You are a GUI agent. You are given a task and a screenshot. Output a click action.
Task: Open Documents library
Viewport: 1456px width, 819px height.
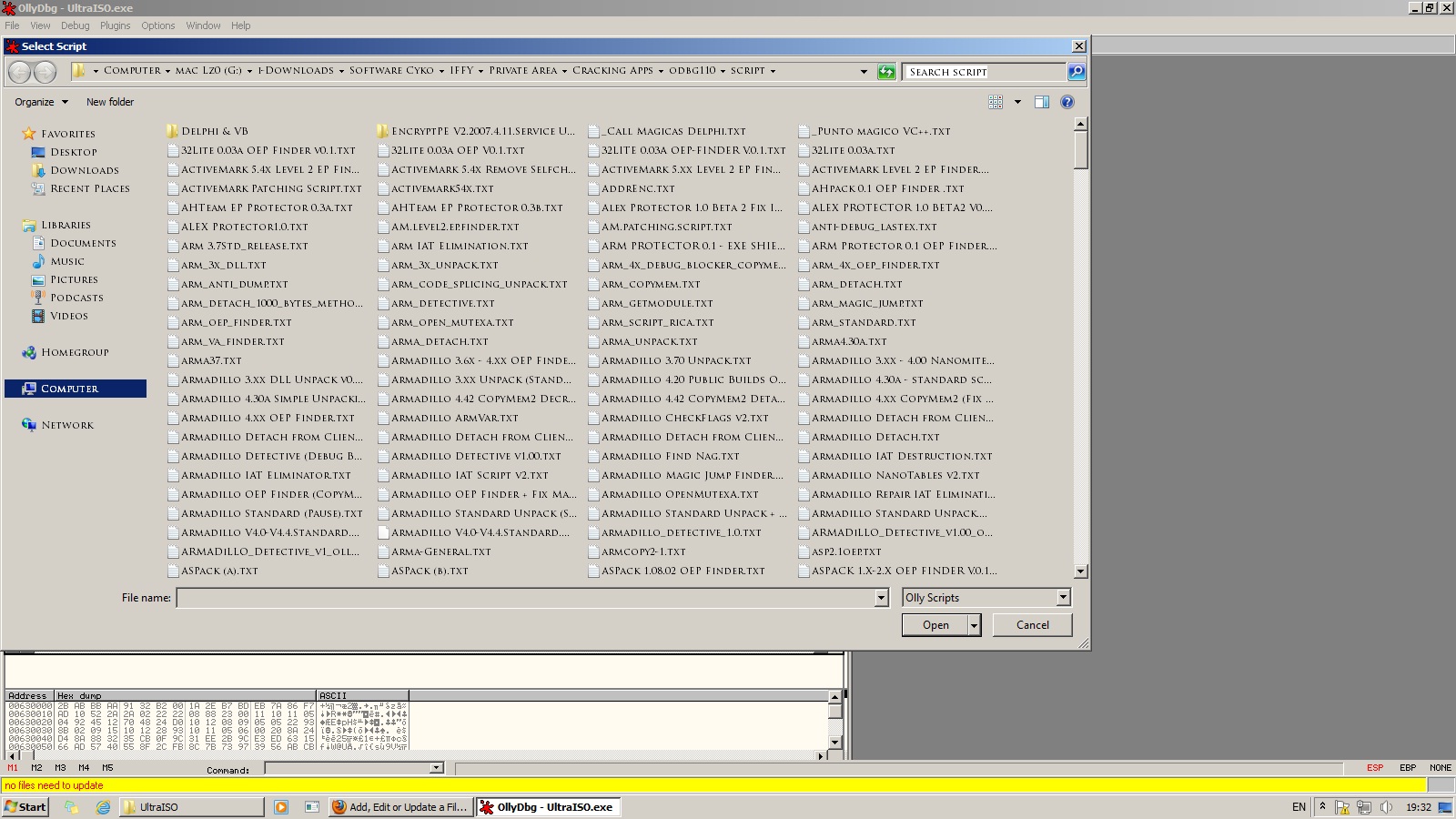(75, 243)
